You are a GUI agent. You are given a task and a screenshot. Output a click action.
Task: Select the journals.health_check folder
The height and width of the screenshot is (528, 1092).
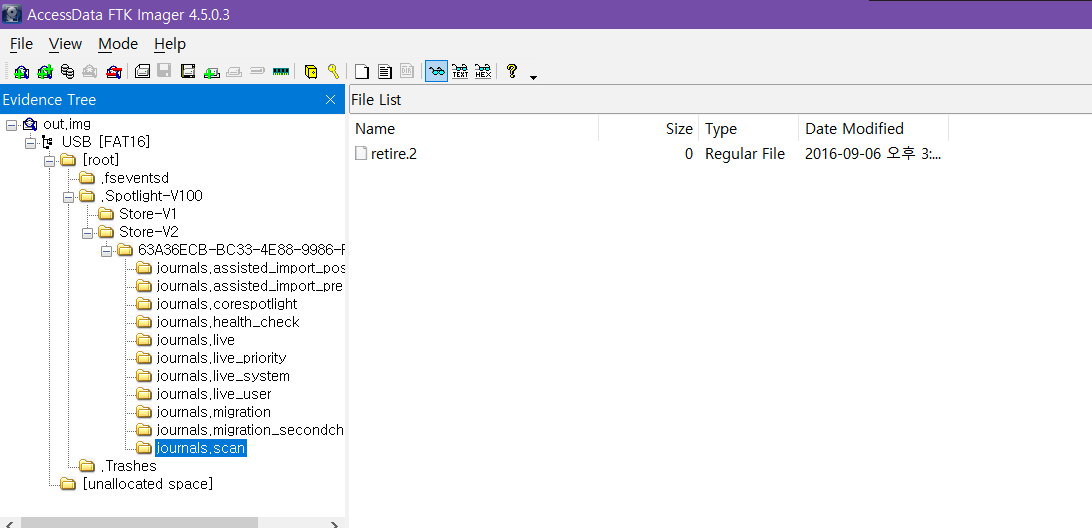click(x=228, y=322)
